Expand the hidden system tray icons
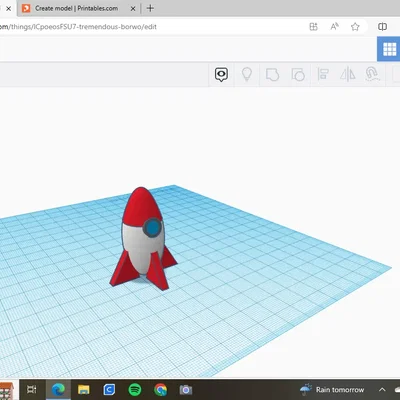The height and width of the screenshot is (400, 400). (x=382, y=389)
